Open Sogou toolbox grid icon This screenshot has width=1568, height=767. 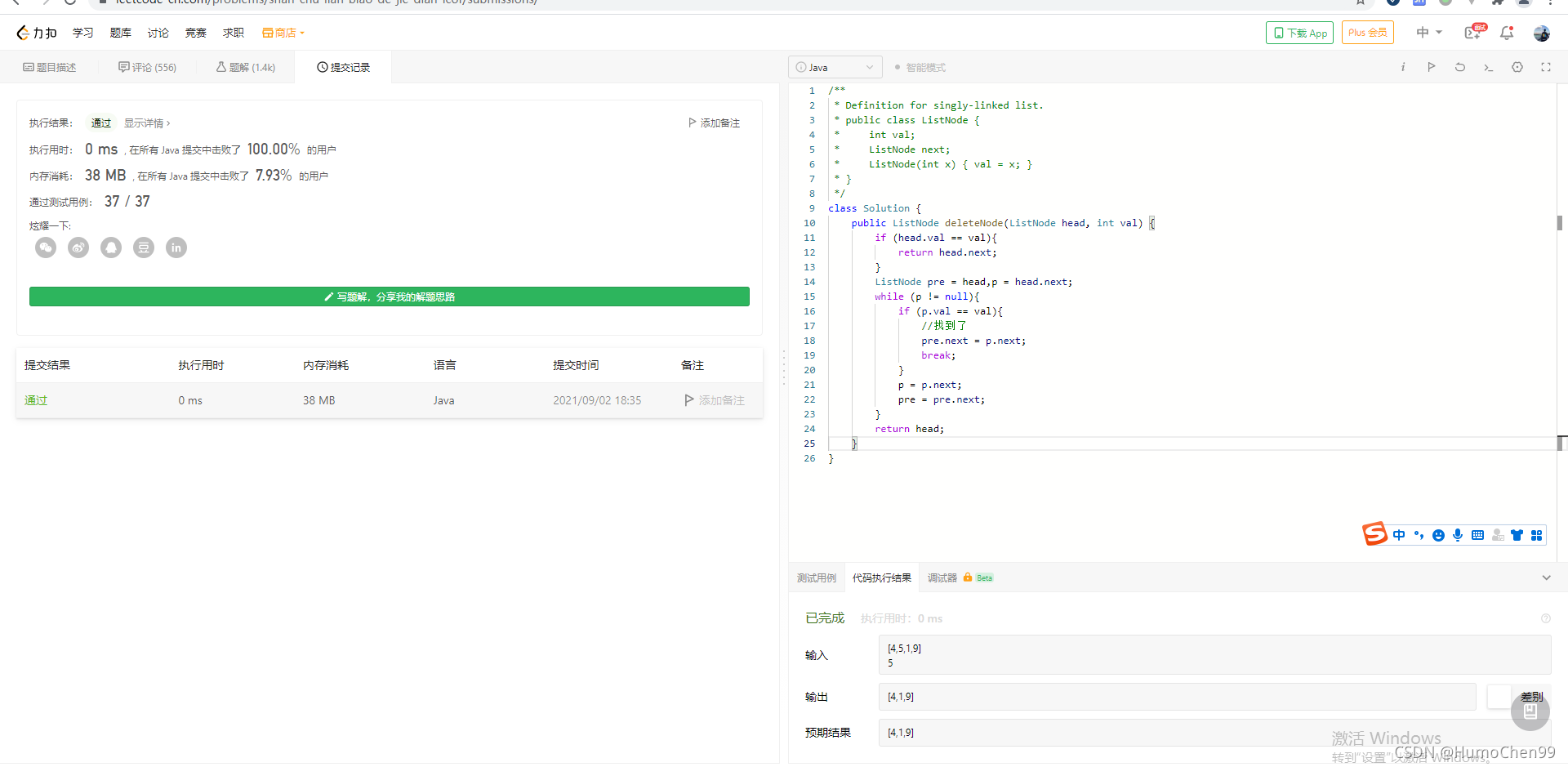pos(1536,535)
